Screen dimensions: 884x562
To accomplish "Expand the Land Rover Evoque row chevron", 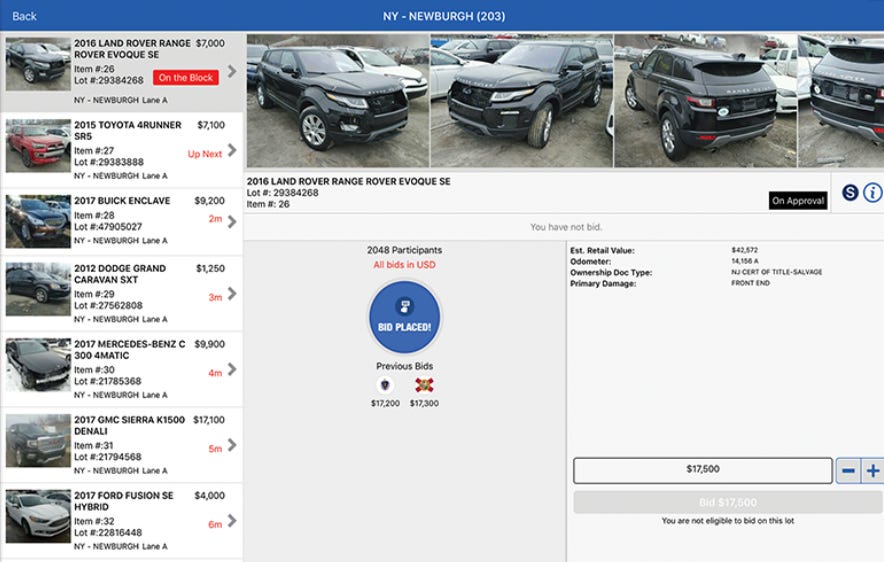I will point(232,71).
